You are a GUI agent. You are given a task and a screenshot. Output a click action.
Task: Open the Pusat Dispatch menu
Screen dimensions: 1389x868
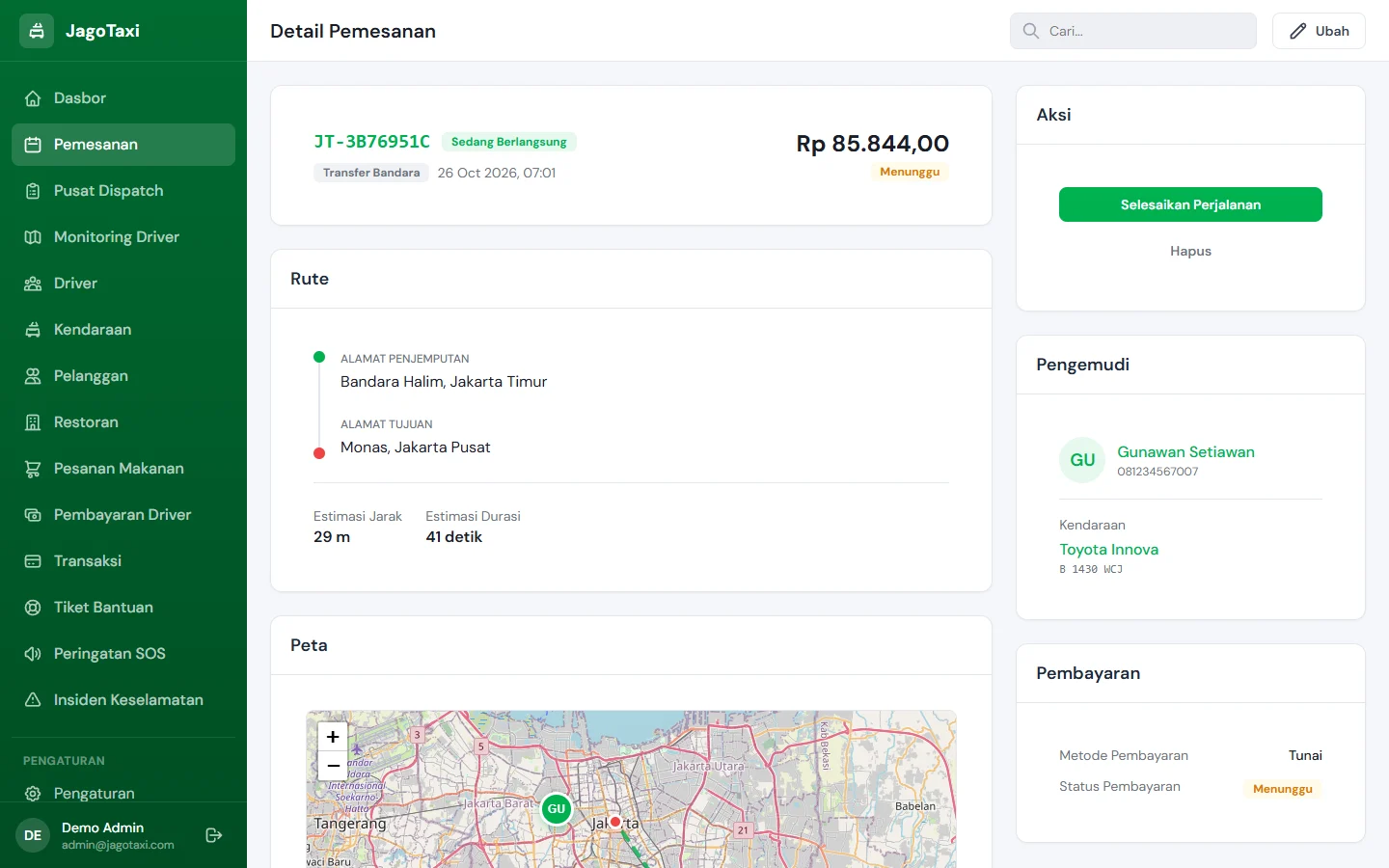(x=123, y=191)
